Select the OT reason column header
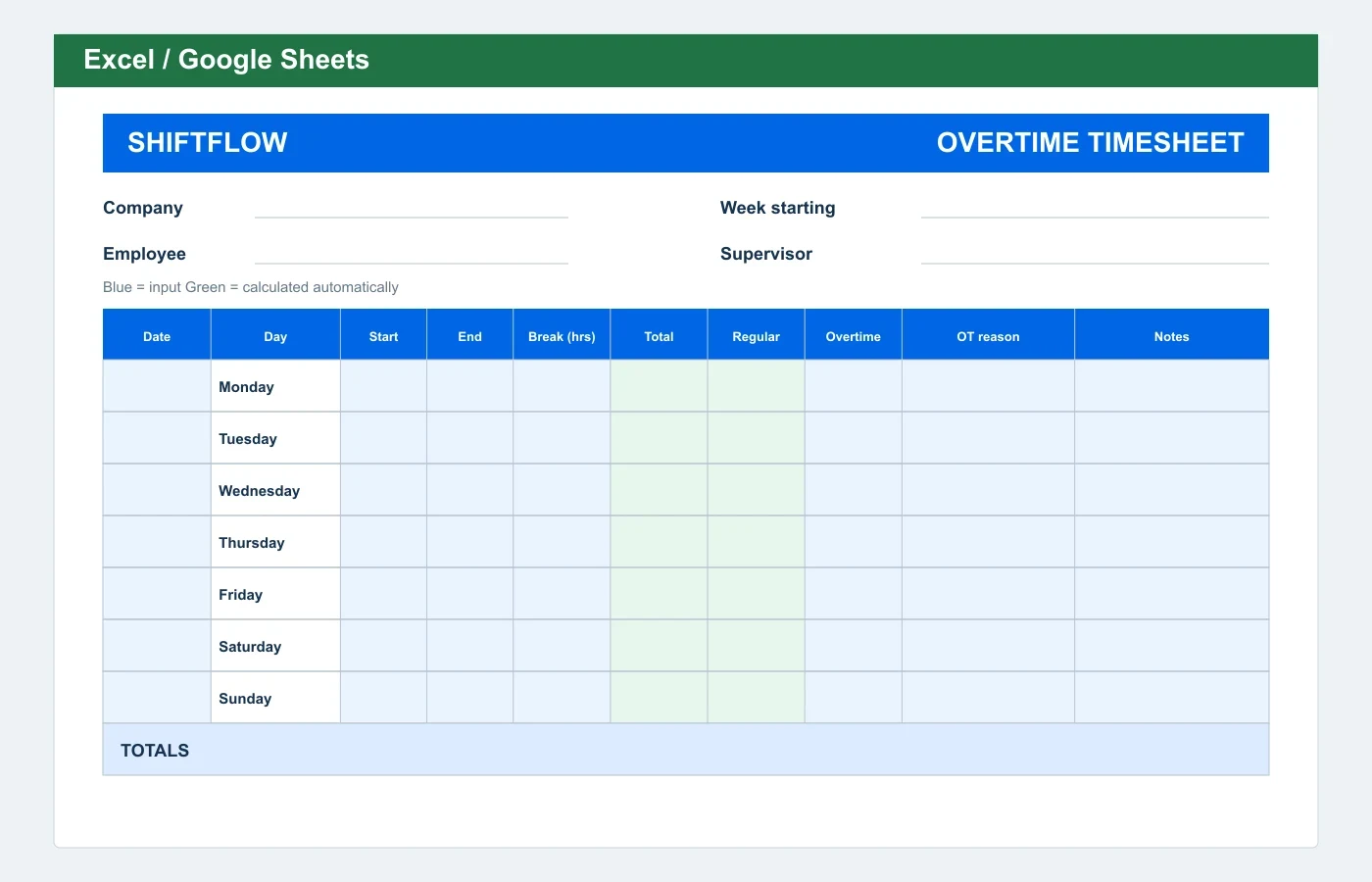 [988, 335]
